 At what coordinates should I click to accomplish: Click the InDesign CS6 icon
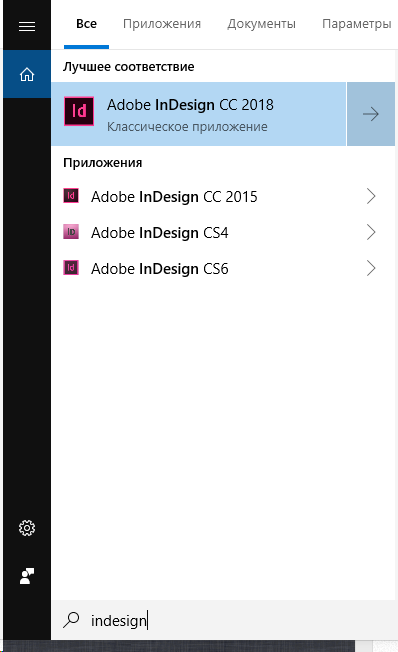coord(71,267)
